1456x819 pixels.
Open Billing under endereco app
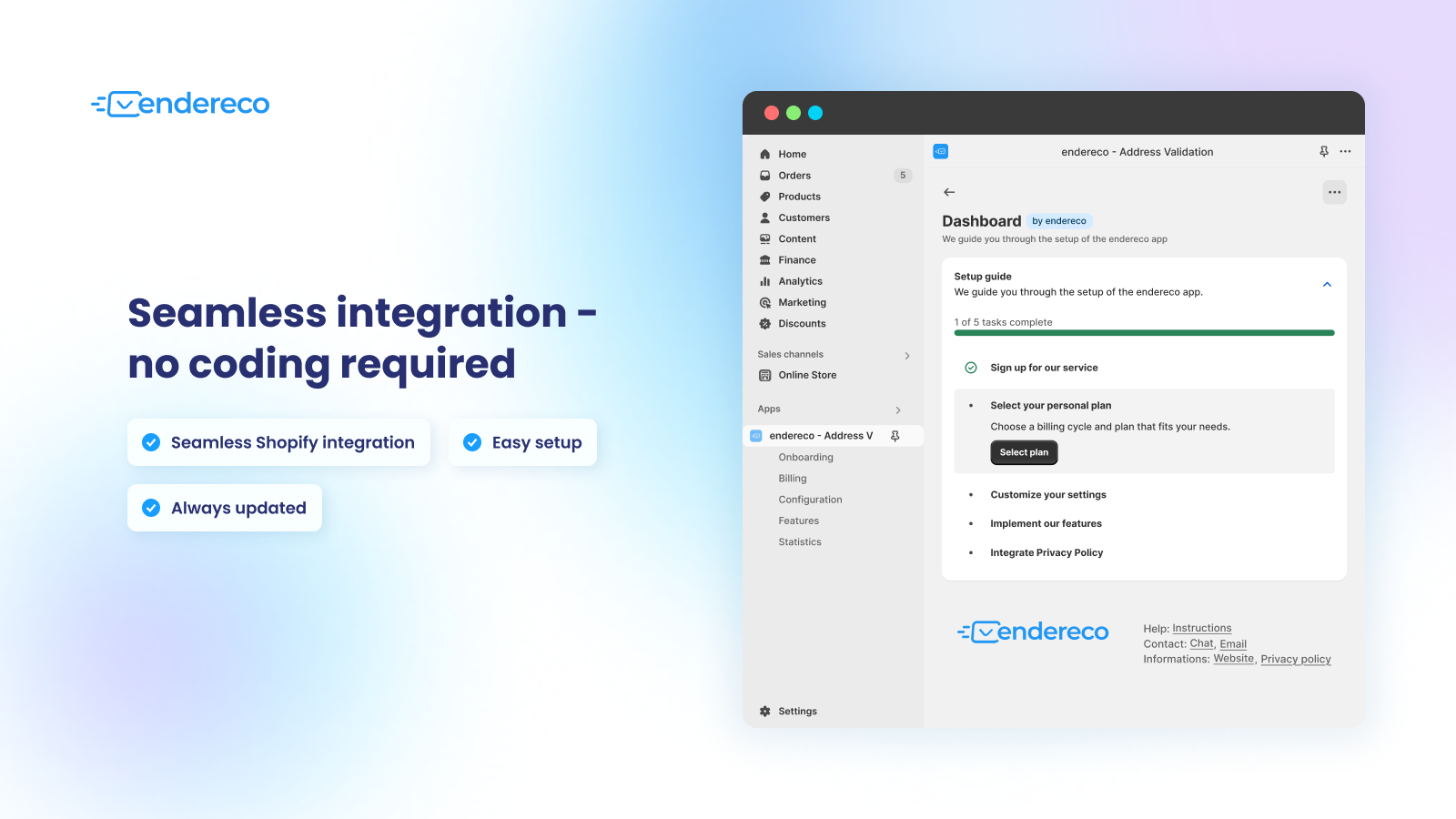pos(793,479)
